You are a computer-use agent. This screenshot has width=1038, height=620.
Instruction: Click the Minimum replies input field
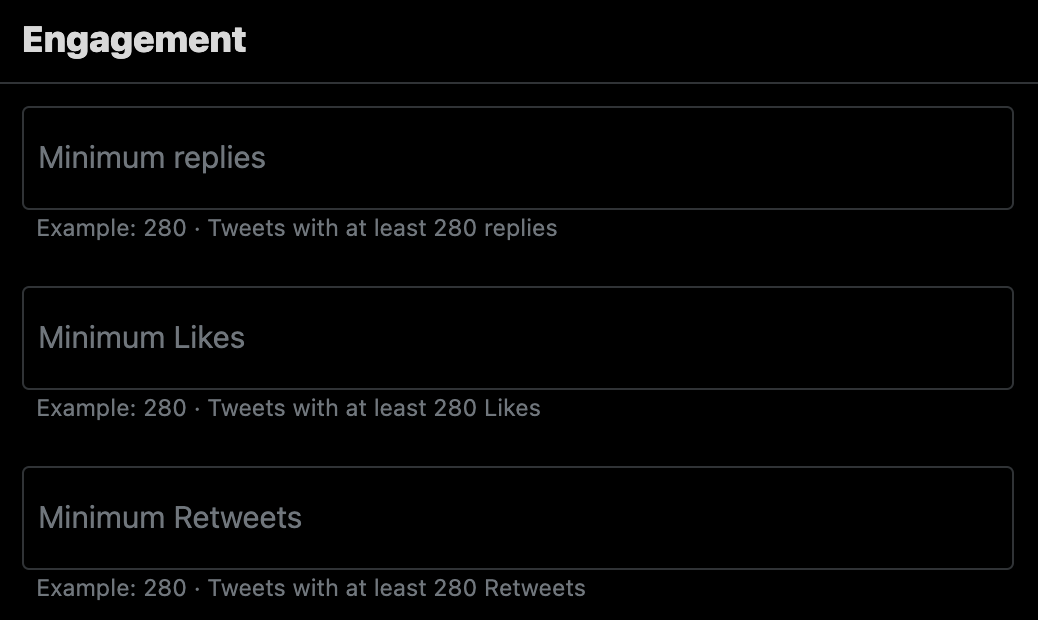tap(516, 157)
